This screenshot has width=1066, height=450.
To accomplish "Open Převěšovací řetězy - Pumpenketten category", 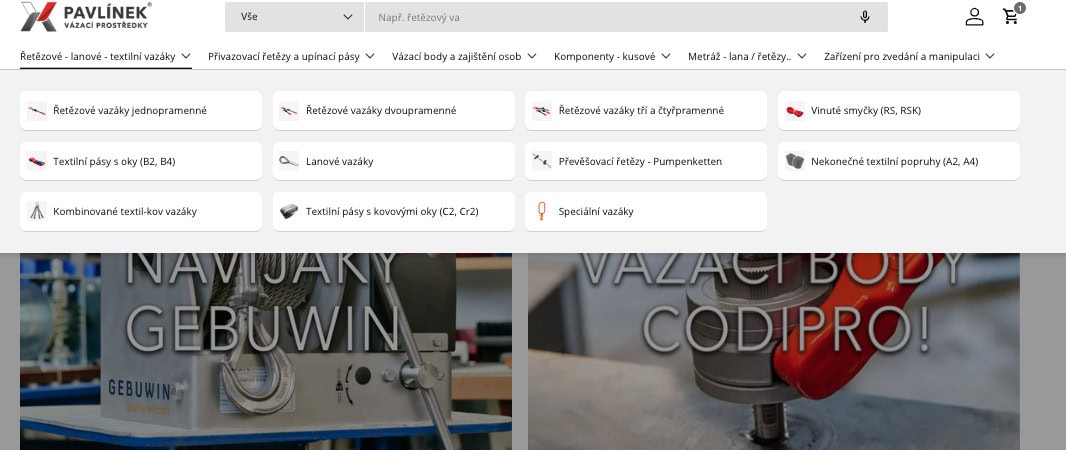I will coord(646,161).
